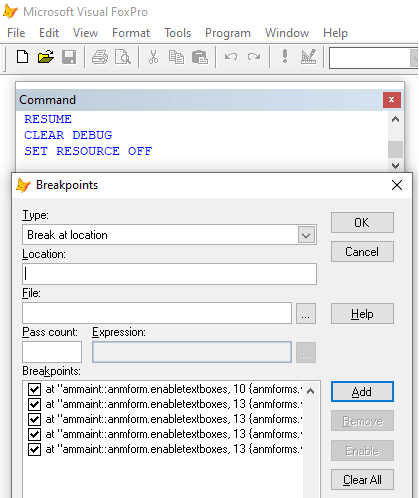Click the Command window scroll down arrow

[x=395, y=165]
